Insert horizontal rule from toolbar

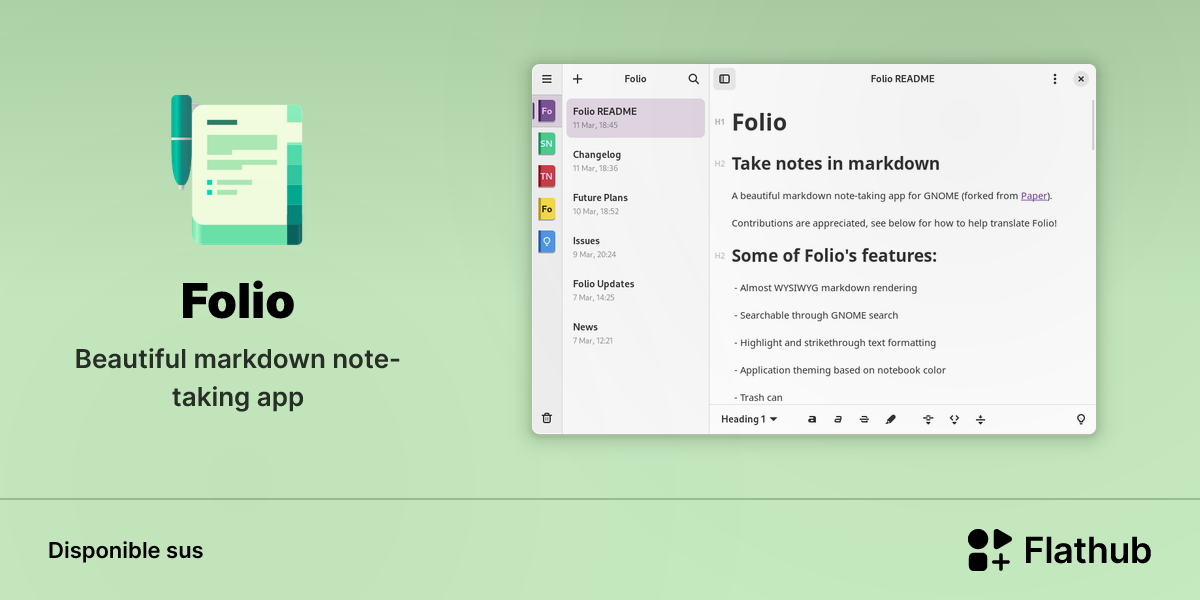point(980,419)
